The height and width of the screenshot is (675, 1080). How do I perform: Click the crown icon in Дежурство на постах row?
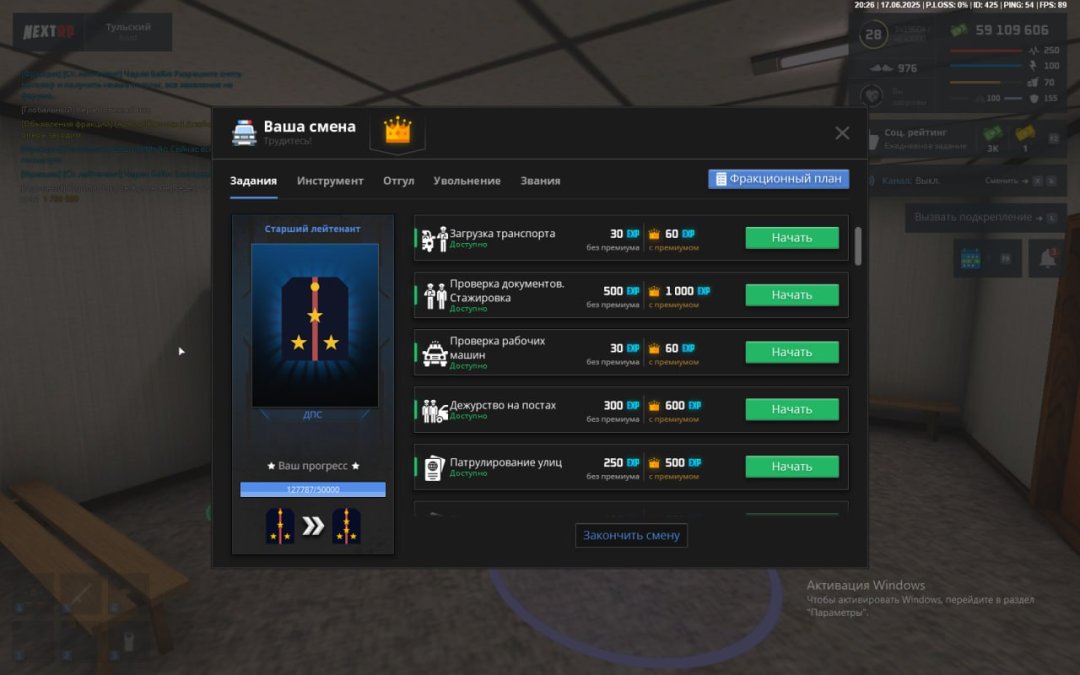654,406
